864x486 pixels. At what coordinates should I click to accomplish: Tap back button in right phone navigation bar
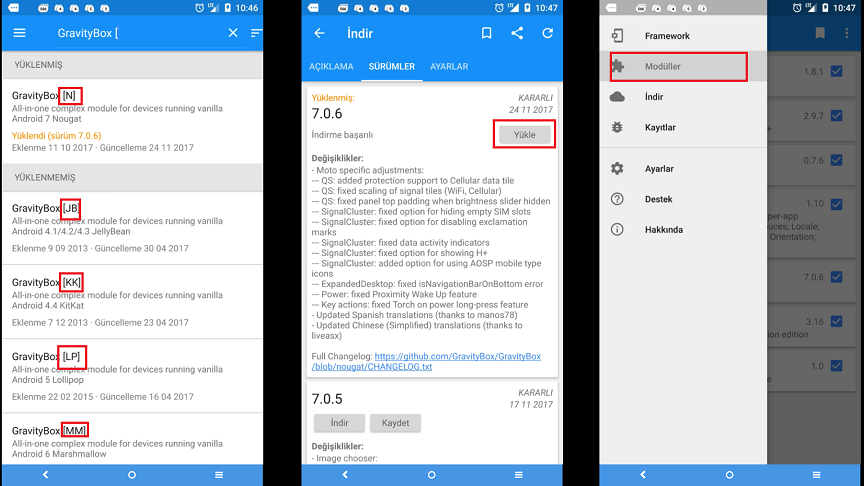[643, 474]
